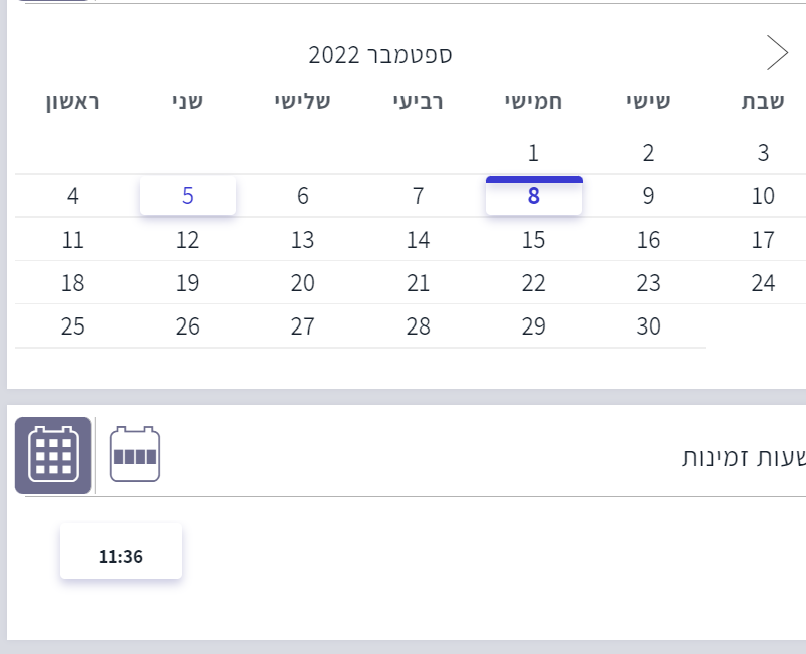Image resolution: width=806 pixels, height=654 pixels.
Task: Click date 12 in Monday column
Action: click(x=188, y=240)
